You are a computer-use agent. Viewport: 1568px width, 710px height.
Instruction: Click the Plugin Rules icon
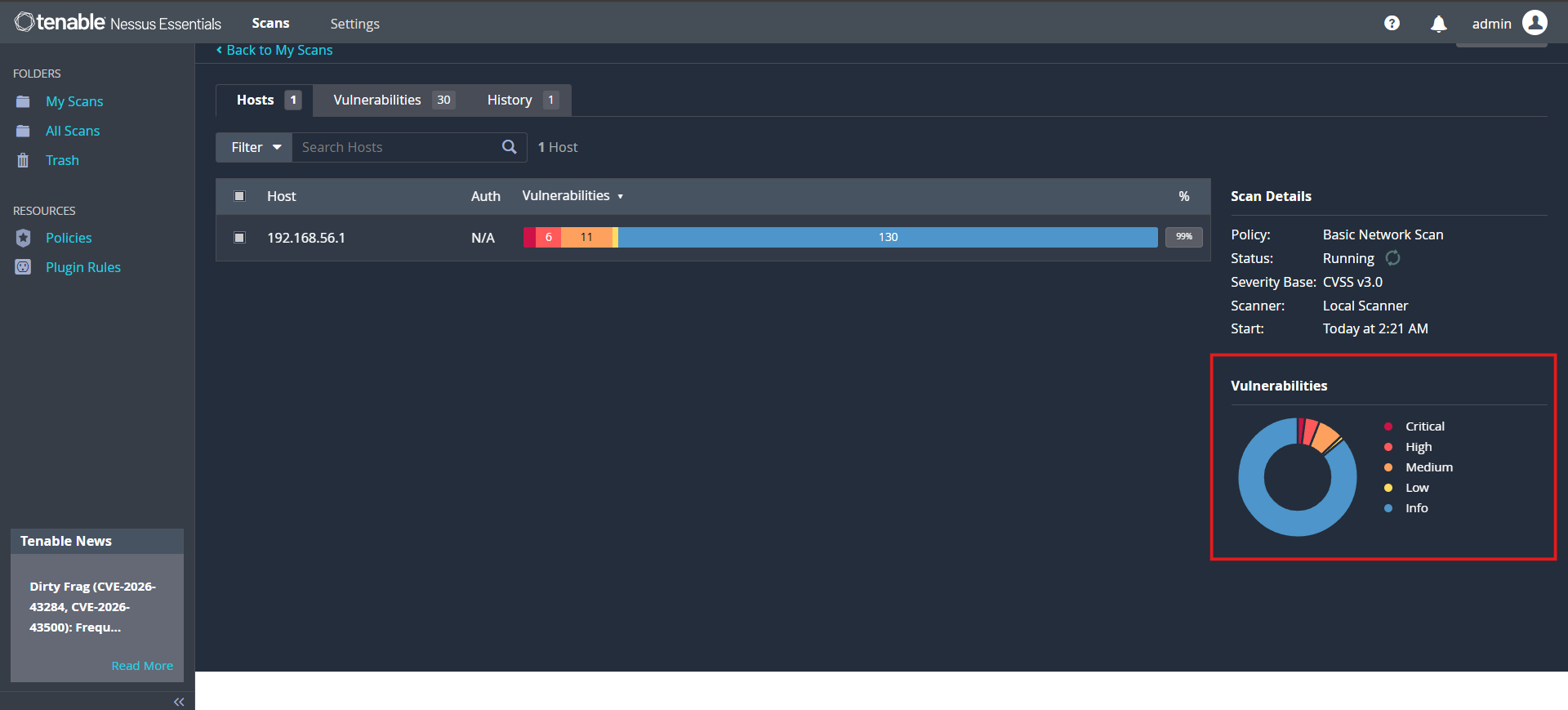[23, 267]
